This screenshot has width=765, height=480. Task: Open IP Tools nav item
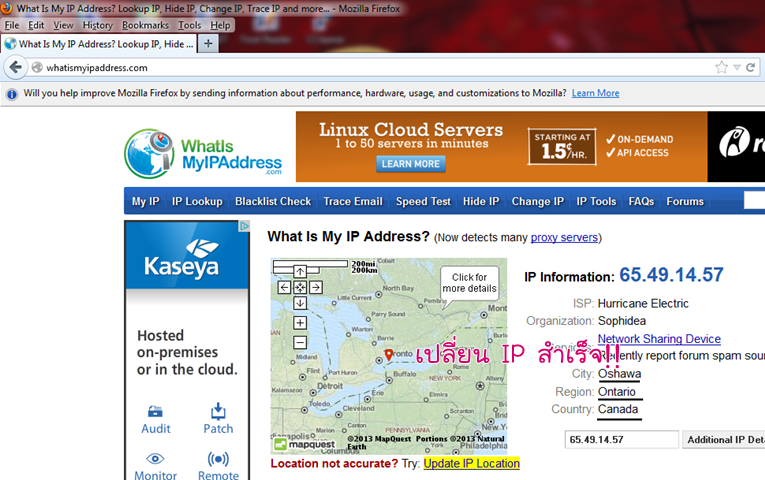[x=596, y=201]
